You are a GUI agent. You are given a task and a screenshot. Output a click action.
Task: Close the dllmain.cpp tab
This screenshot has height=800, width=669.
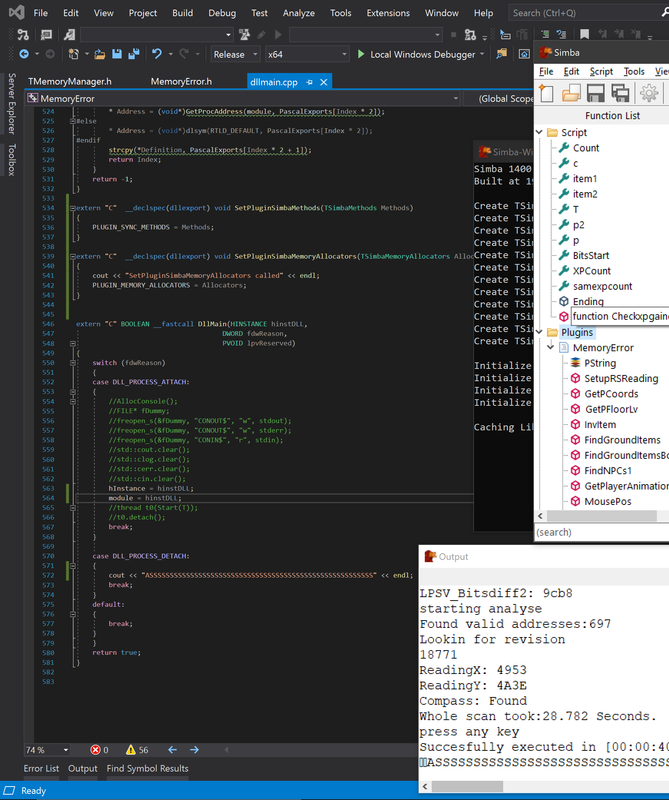324,82
